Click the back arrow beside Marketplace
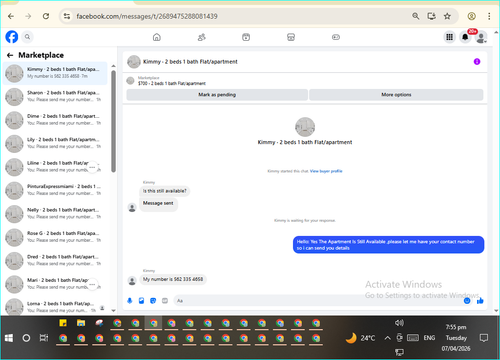The height and width of the screenshot is (360, 500). click(10, 55)
